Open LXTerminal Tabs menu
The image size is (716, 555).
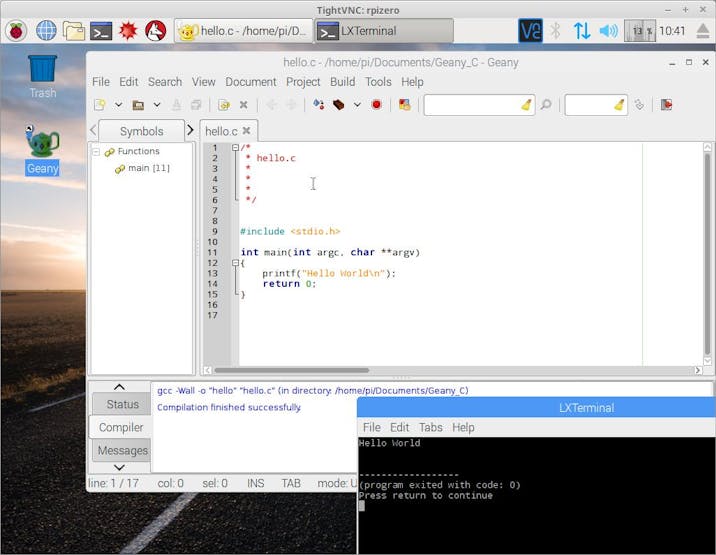430,427
